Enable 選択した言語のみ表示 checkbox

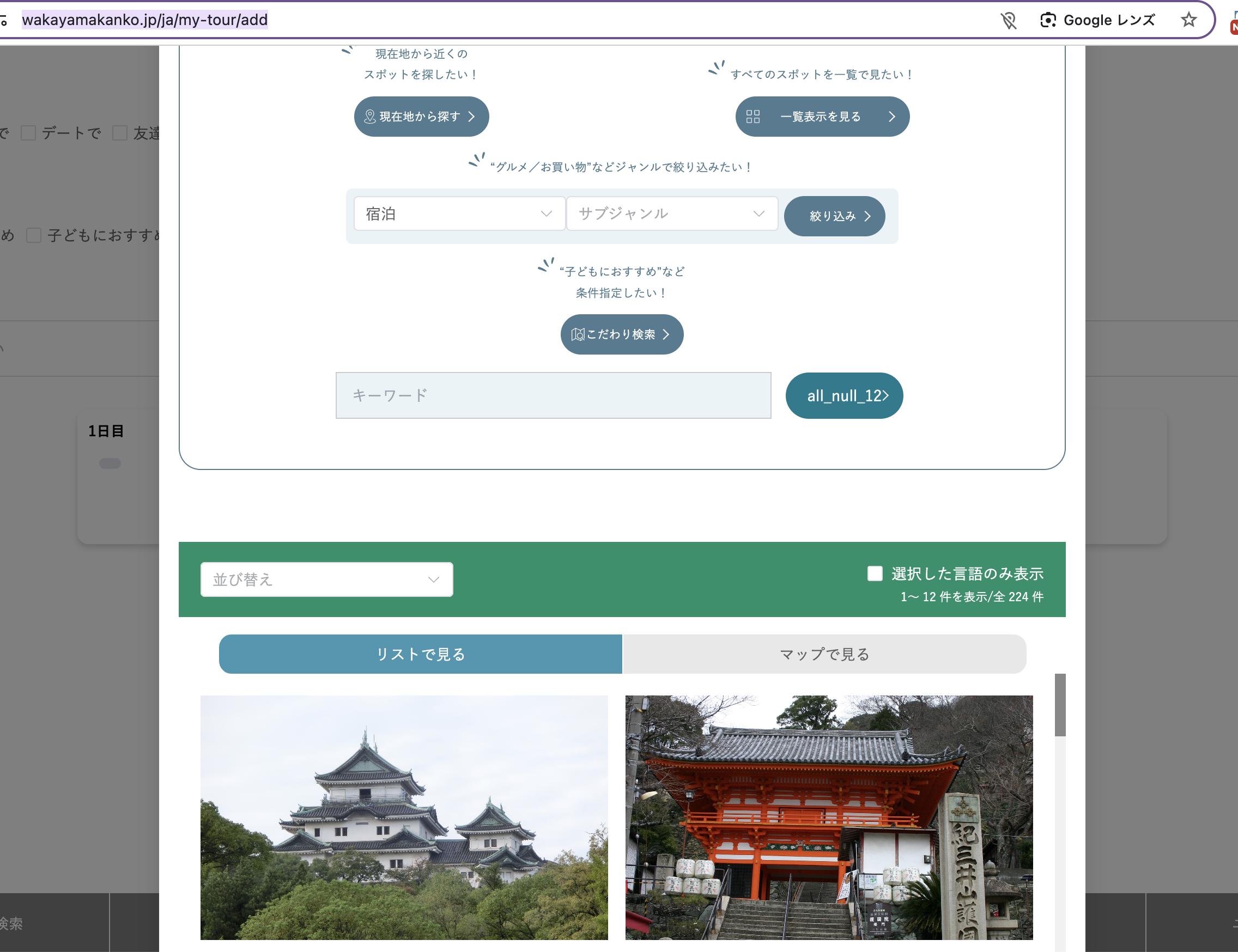point(875,573)
